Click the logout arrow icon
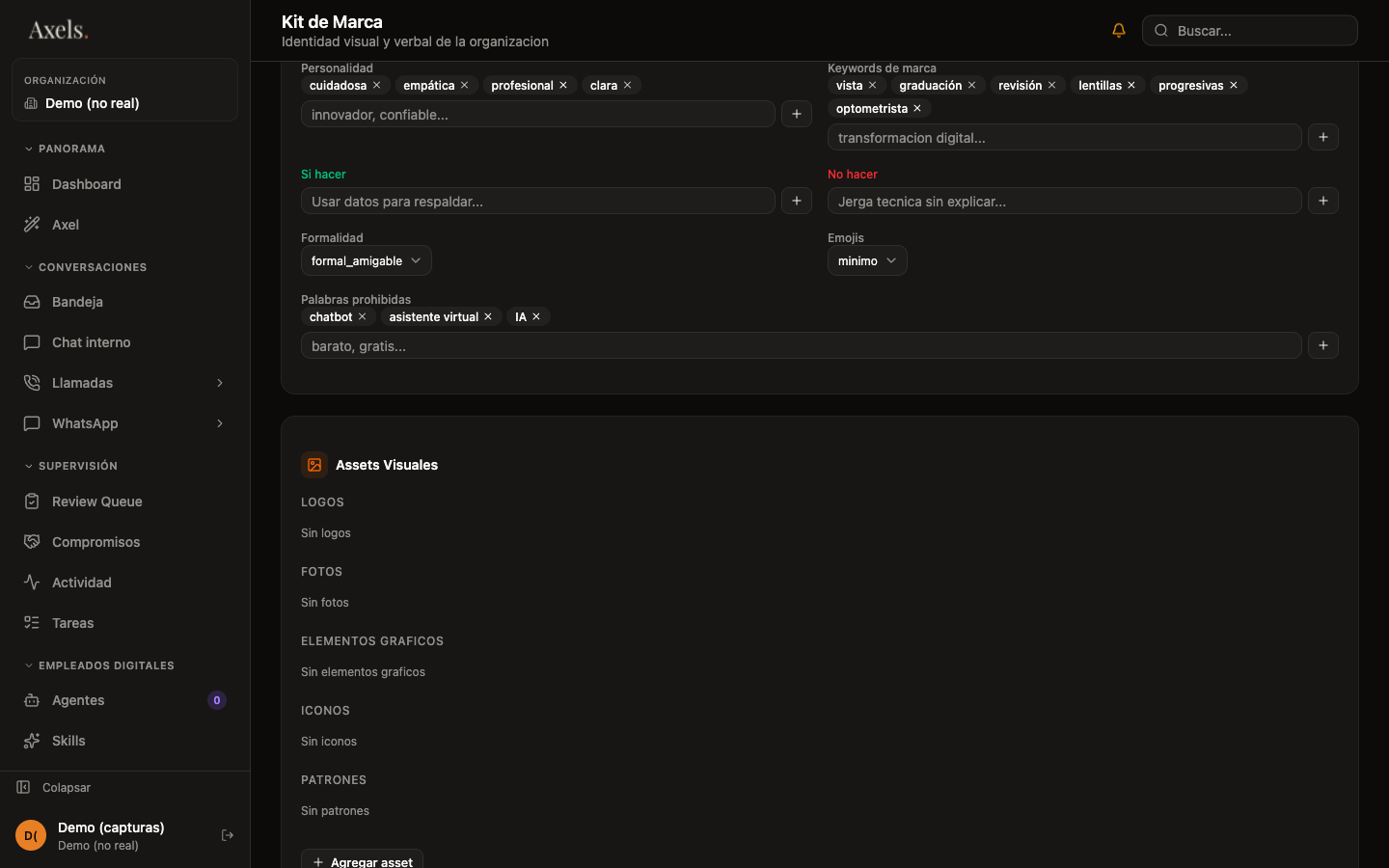Image resolution: width=1389 pixels, height=868 pixels. point(228,835)
